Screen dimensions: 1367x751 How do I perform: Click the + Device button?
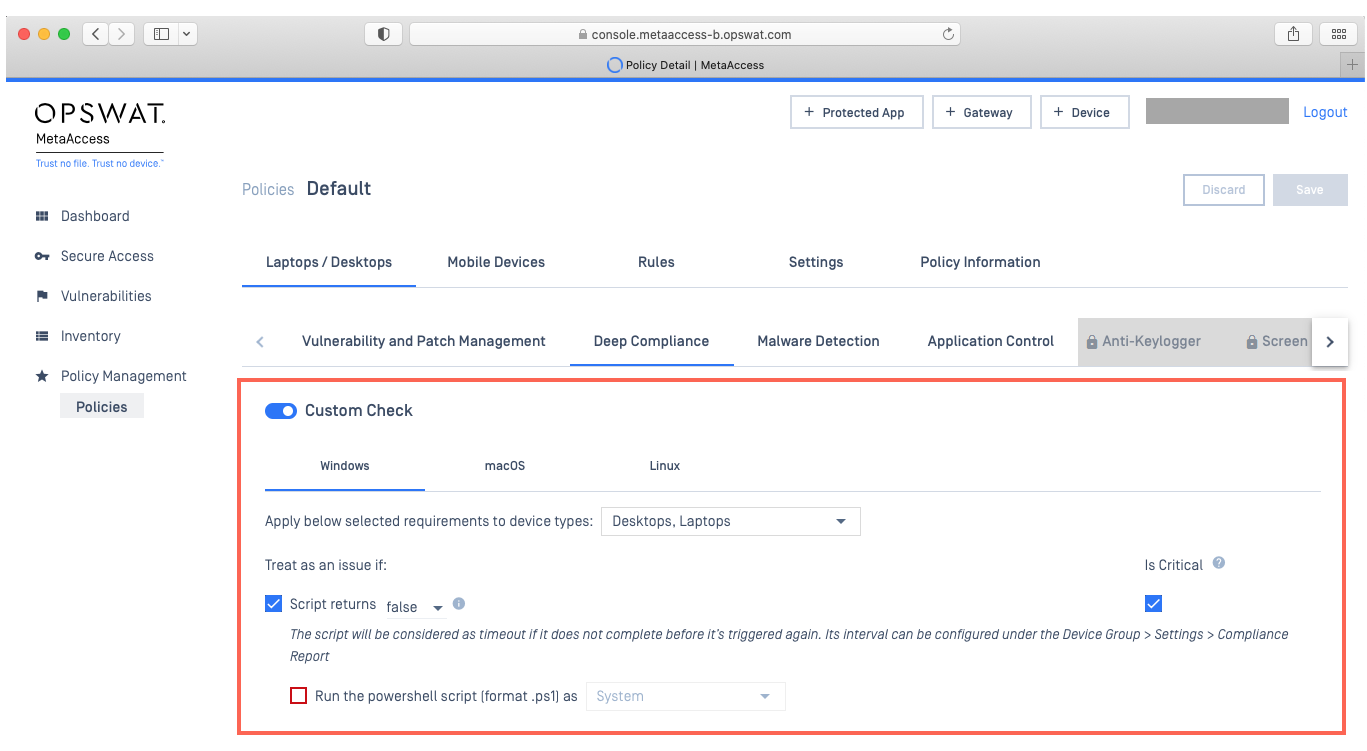click(x=1084, y=112)
